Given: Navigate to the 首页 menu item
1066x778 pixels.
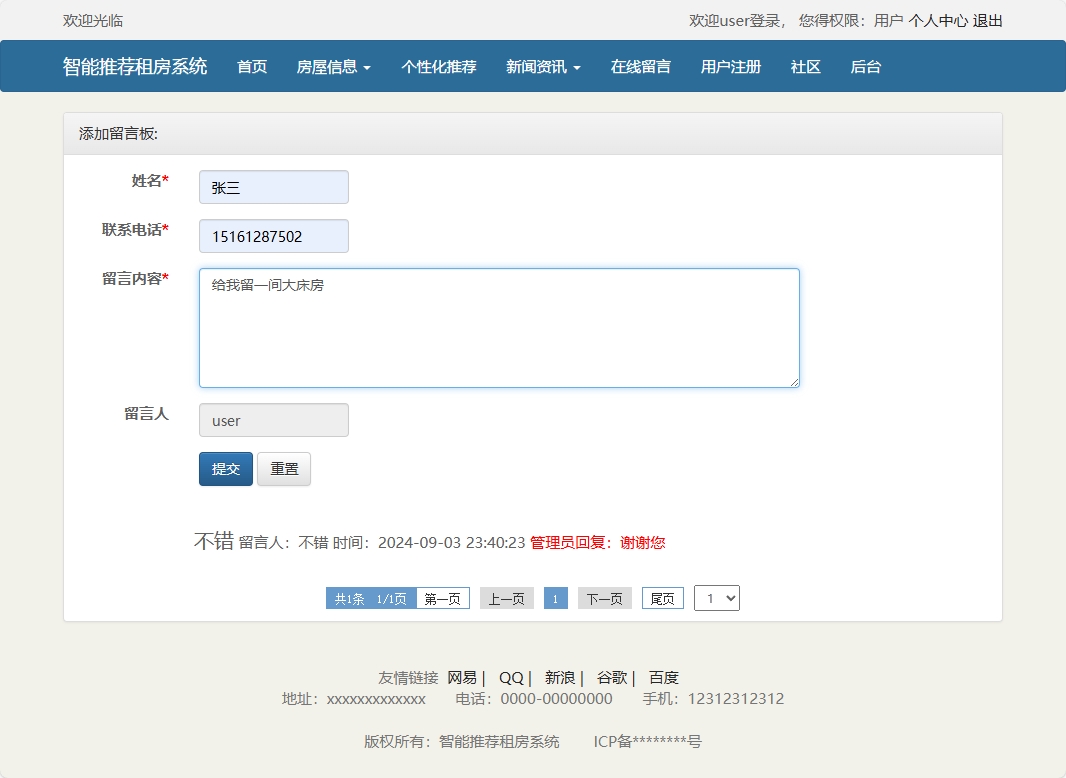Looking at the screenshot, I should (x=251, y=66).
